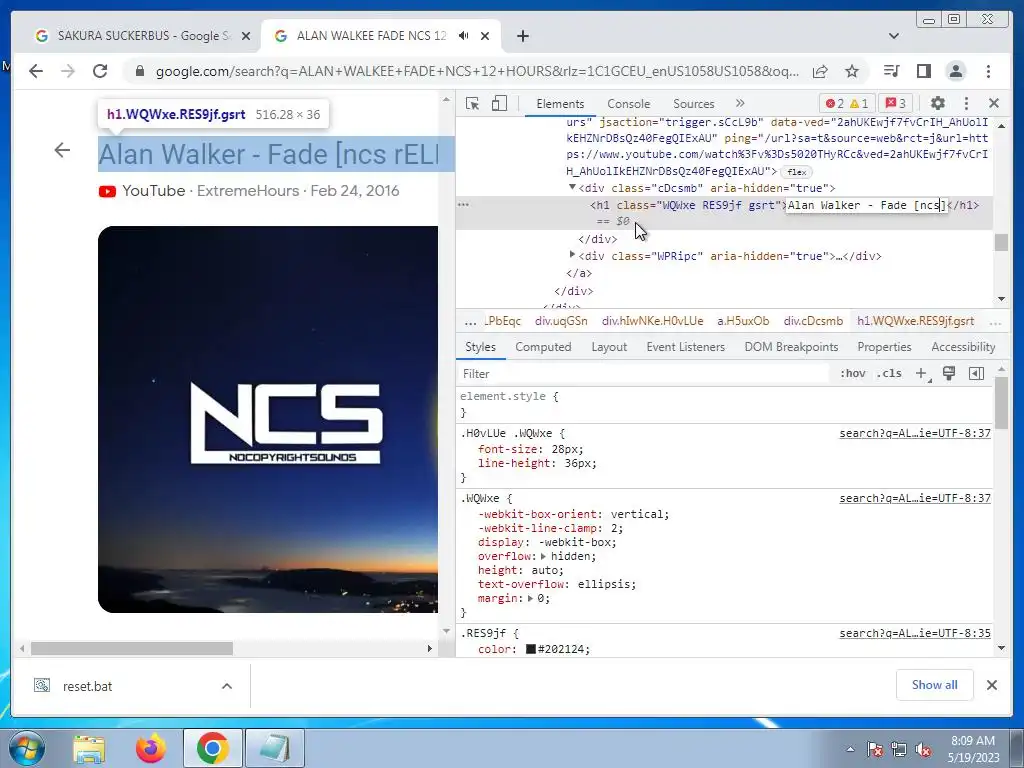Open the Layout tab
This screenshot has height=768, width=1024.
point(609,347)
